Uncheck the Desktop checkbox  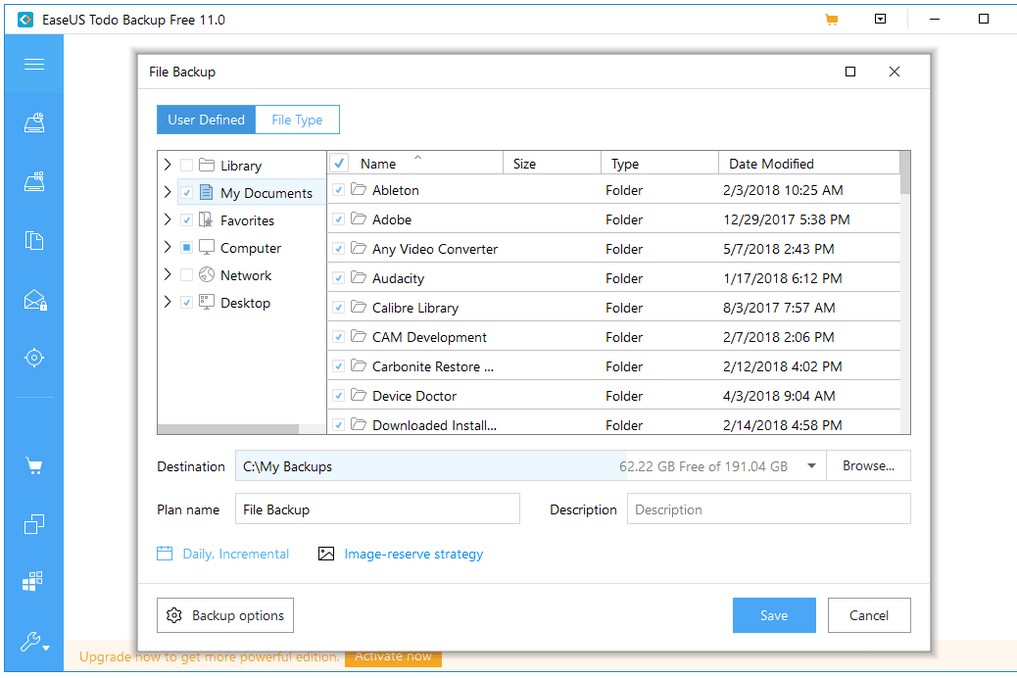(186, 302)
